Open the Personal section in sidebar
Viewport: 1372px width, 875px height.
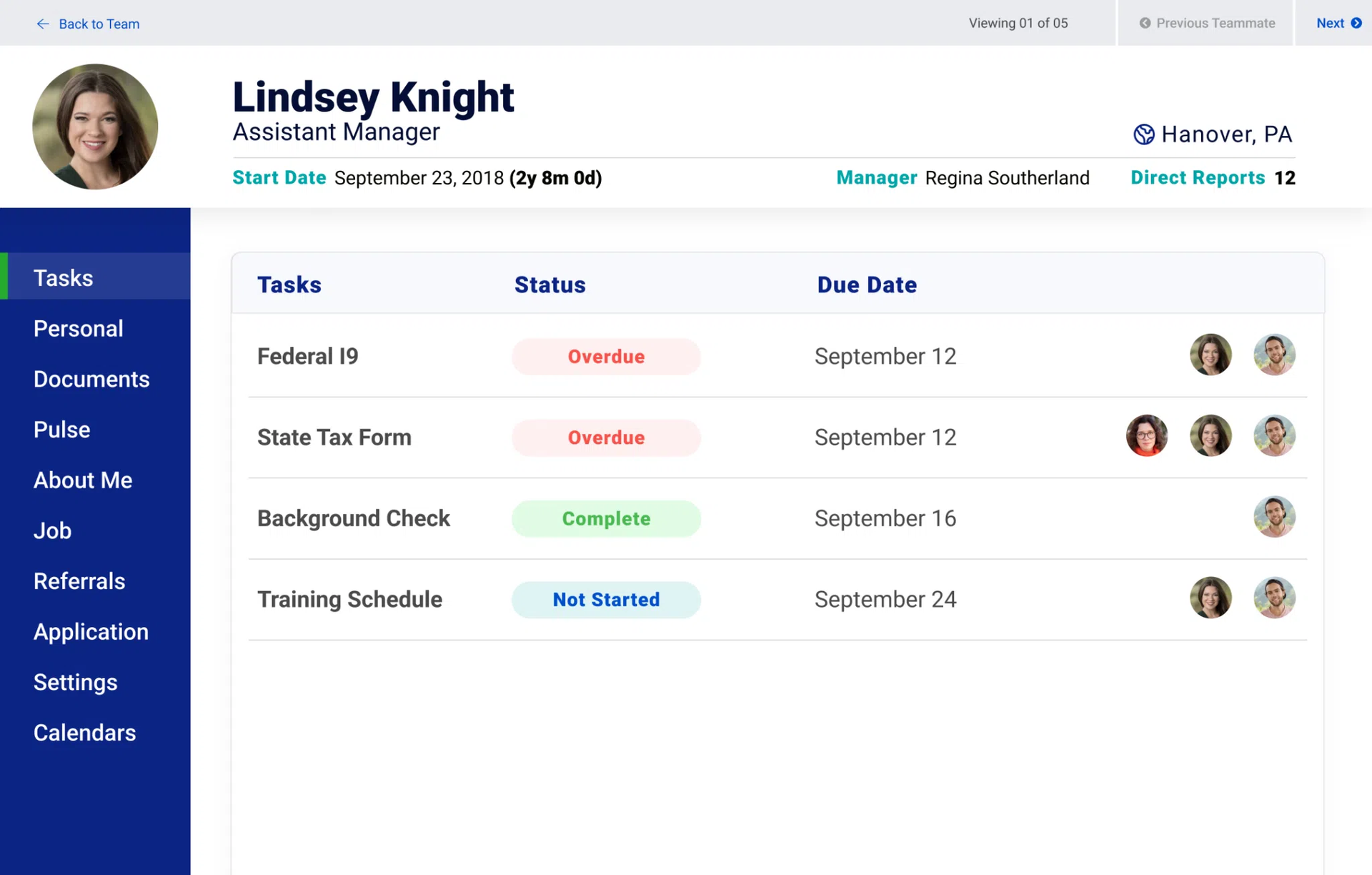click(x=79, y=329)
